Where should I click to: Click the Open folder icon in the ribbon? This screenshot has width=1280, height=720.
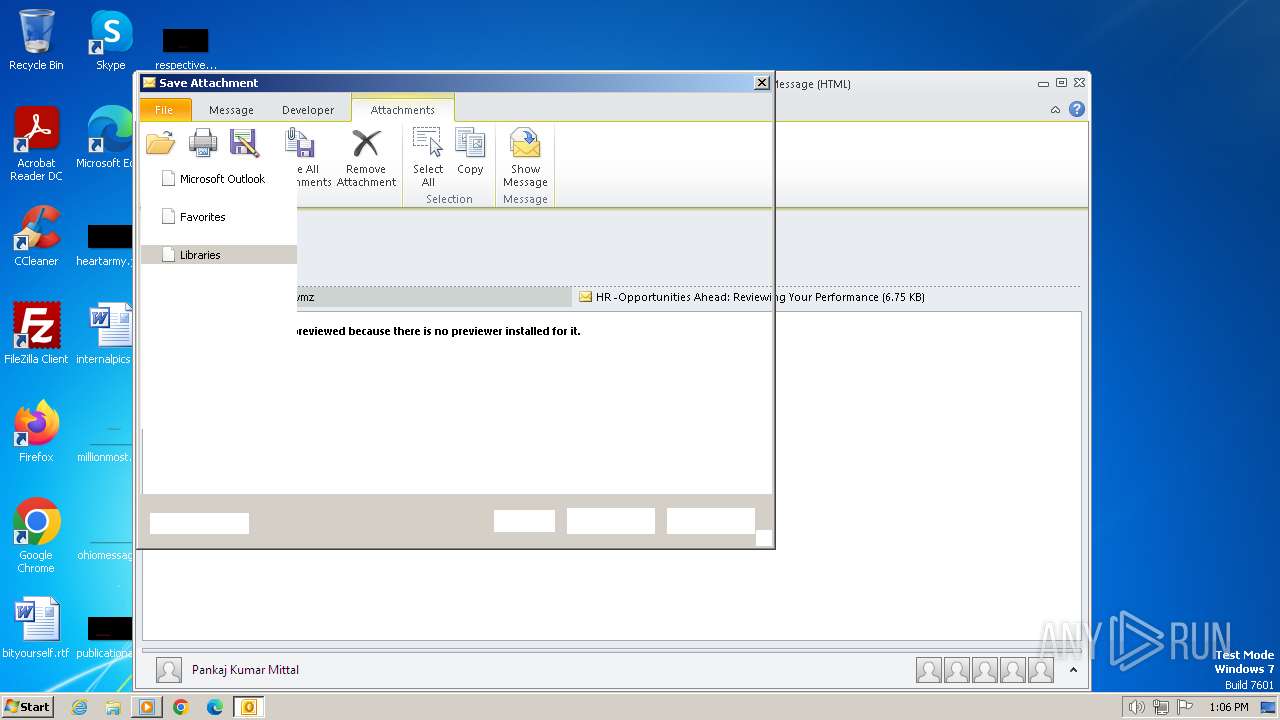click(160, 143)
